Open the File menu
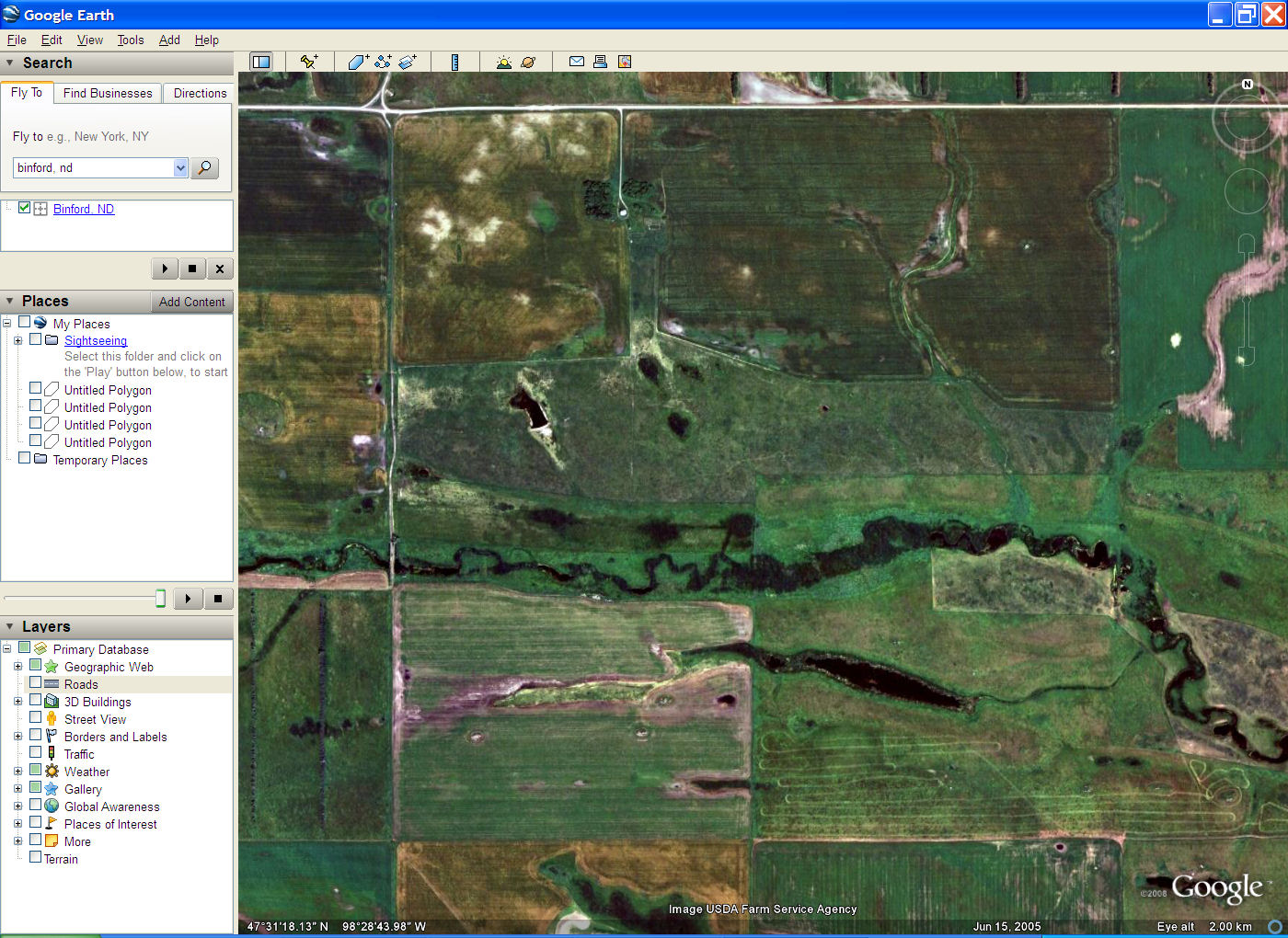Image resolution: width=1288 pixels, height=938 pixels. point(17,40)
